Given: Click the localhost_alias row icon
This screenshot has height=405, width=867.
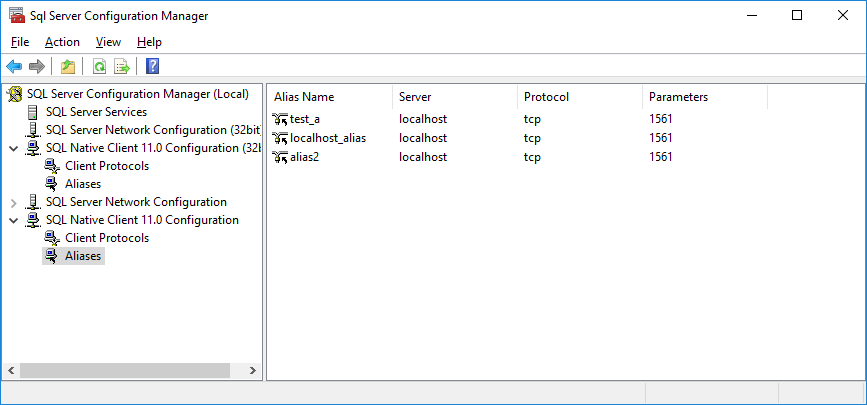Looking at the screenshot, I should (280, 138).
